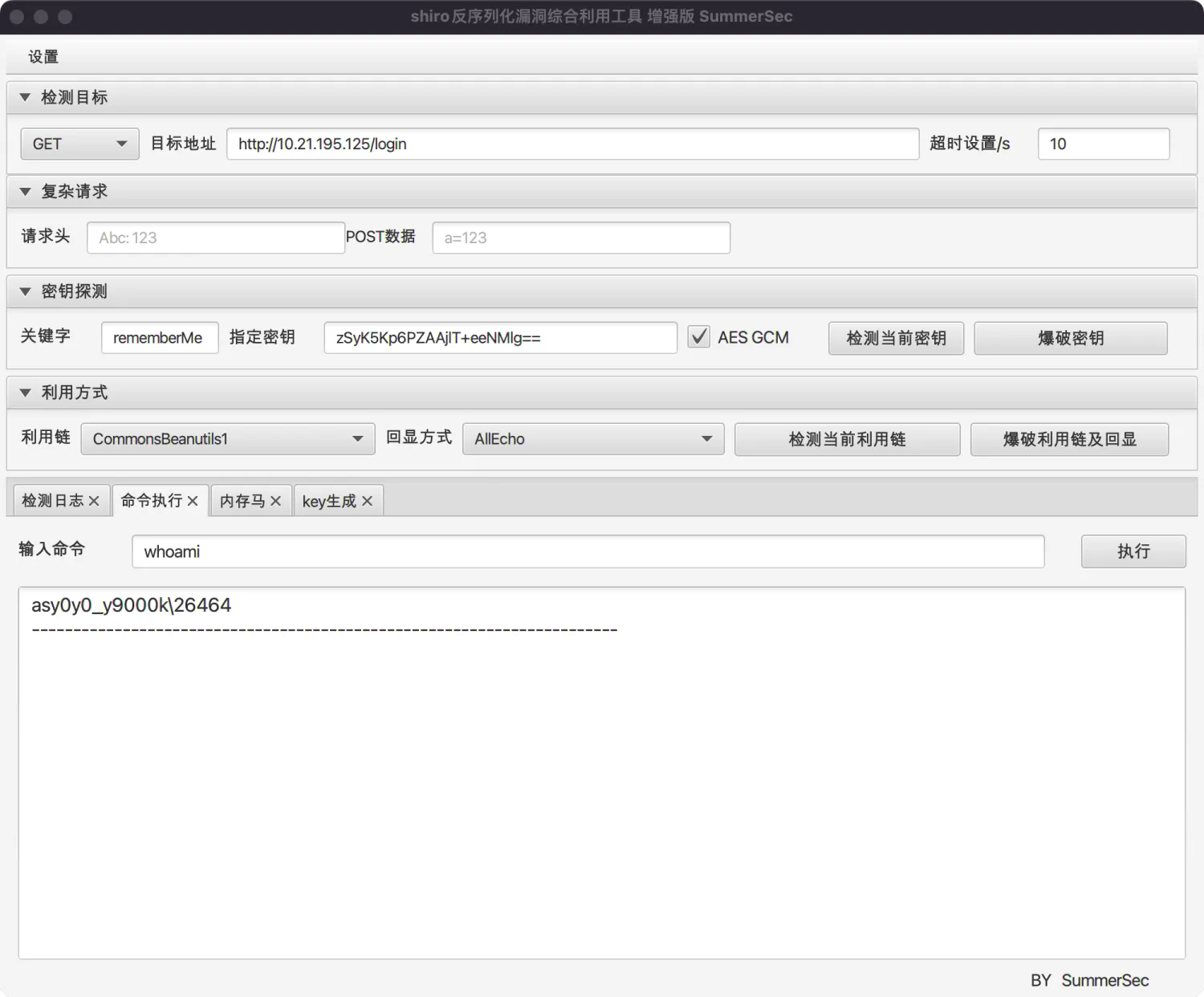Image resolution: width=1204 pixels, height=997 pixels.
Task: Click the 爆破利用链及回显 button
Action: [1069, 439]
